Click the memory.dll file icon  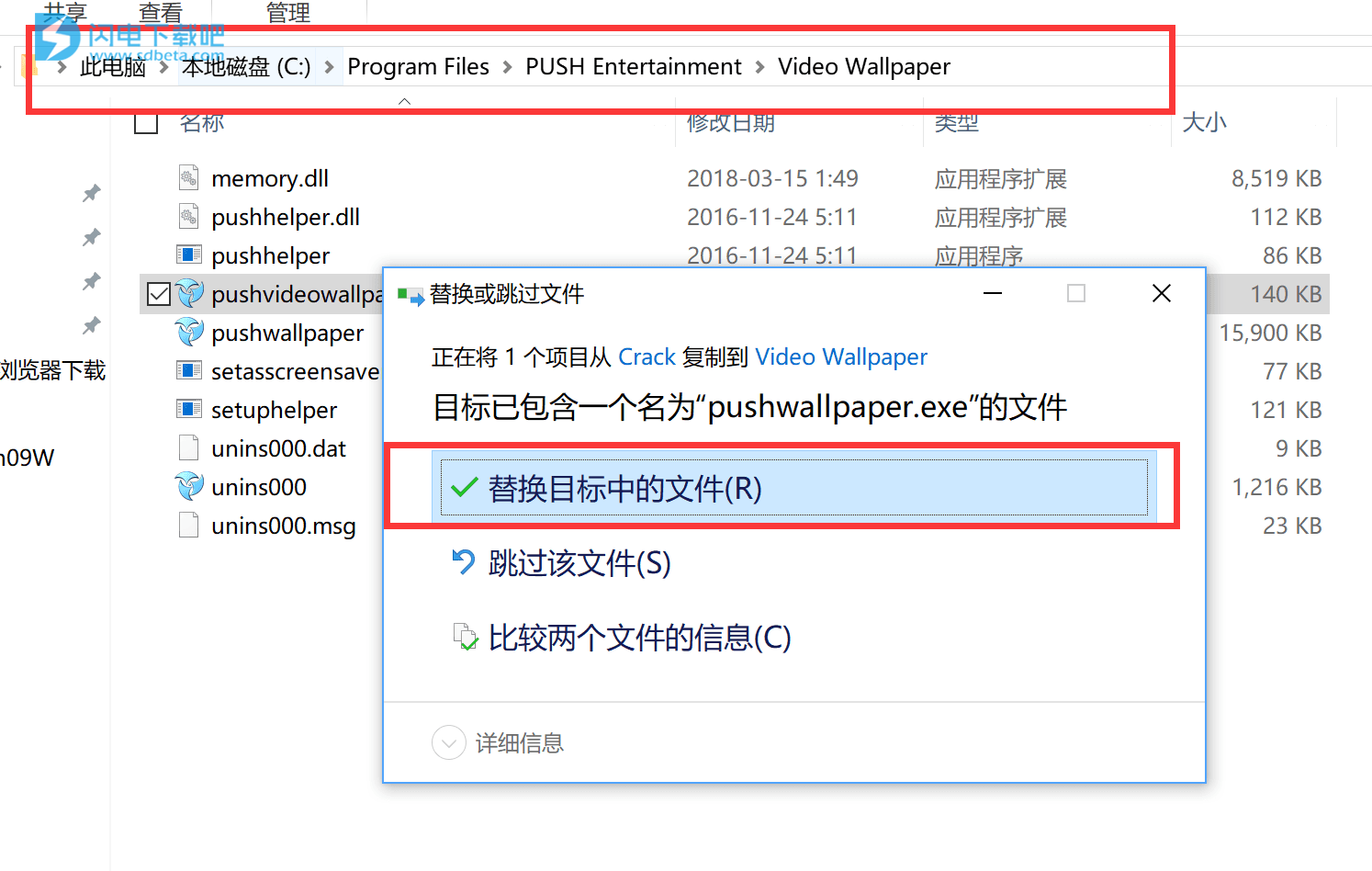click(x=188, y=178)
